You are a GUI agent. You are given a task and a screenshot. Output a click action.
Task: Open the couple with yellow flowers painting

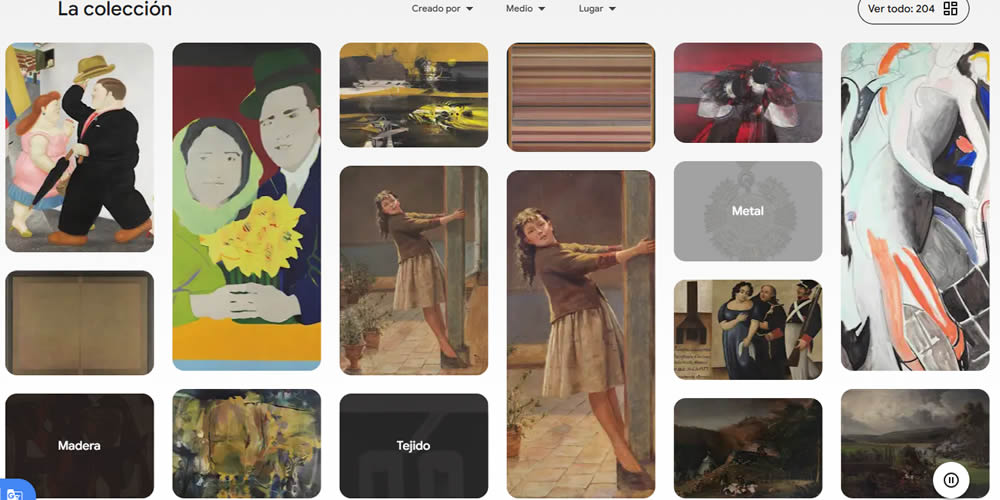tap(246, 207)
